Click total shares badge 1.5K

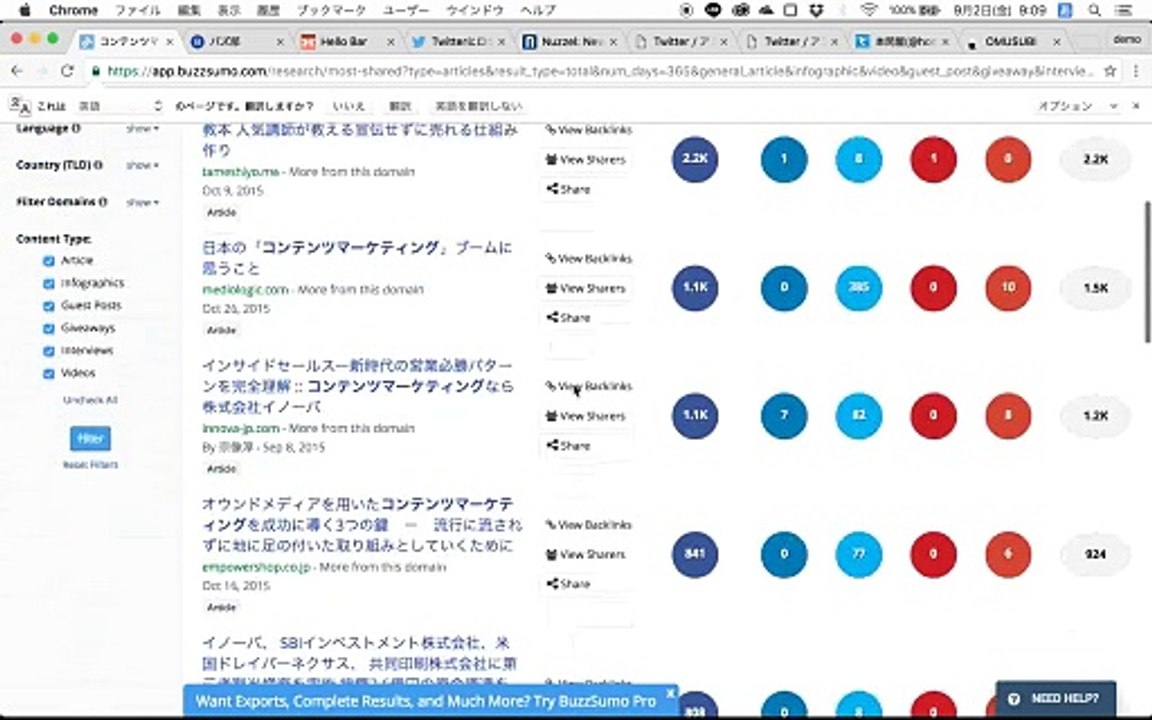coord(1095,287)
